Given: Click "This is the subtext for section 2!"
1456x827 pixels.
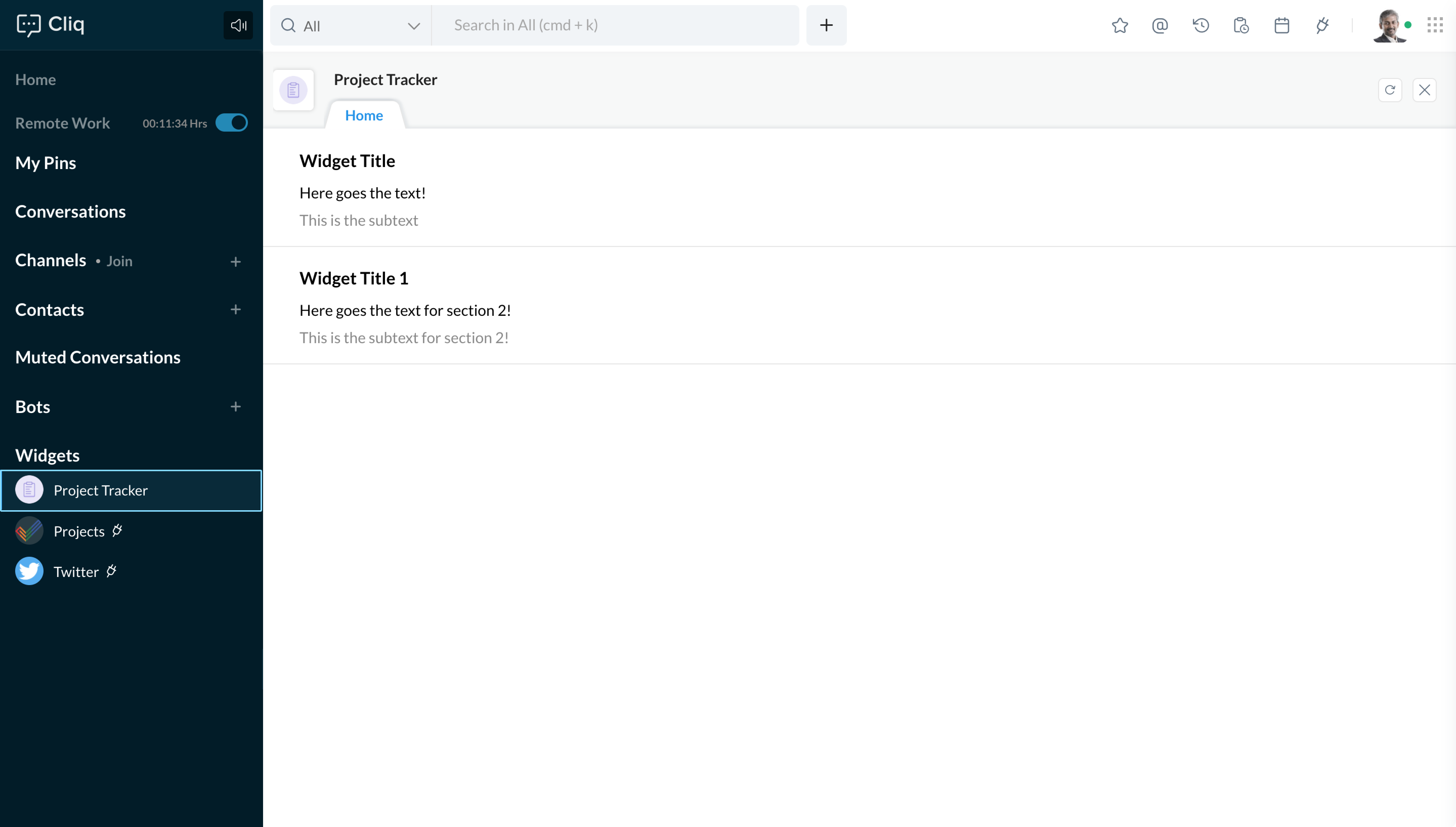Looking at the screenshot, I should [404, 338].
